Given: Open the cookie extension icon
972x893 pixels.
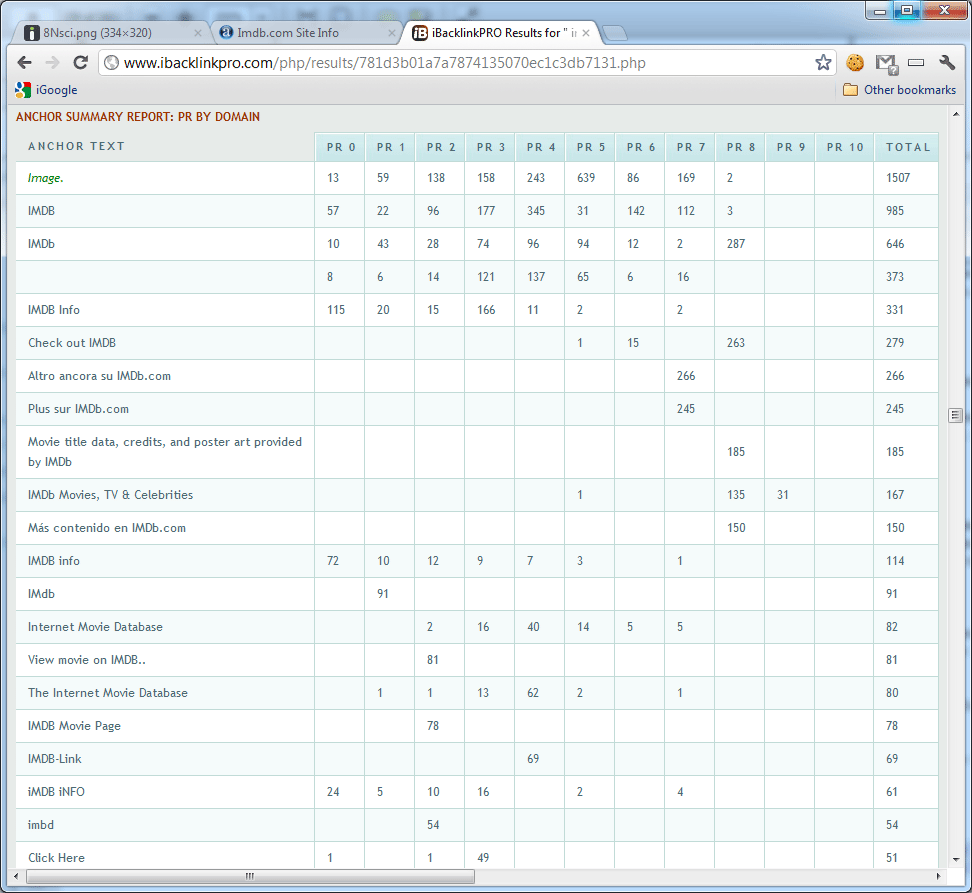Looking at the screenshot, I should (x=855, y=63).
